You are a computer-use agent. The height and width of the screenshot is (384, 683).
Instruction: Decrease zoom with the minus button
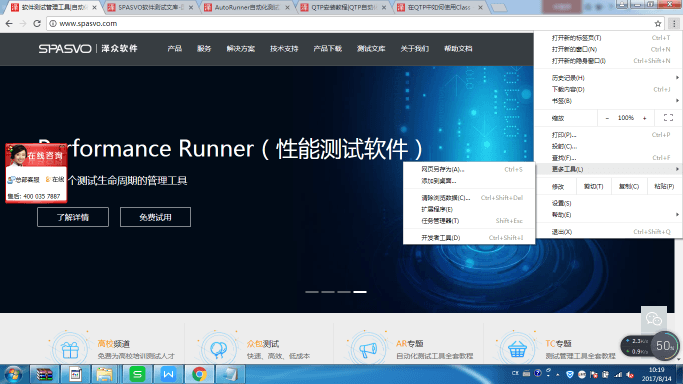607,118
